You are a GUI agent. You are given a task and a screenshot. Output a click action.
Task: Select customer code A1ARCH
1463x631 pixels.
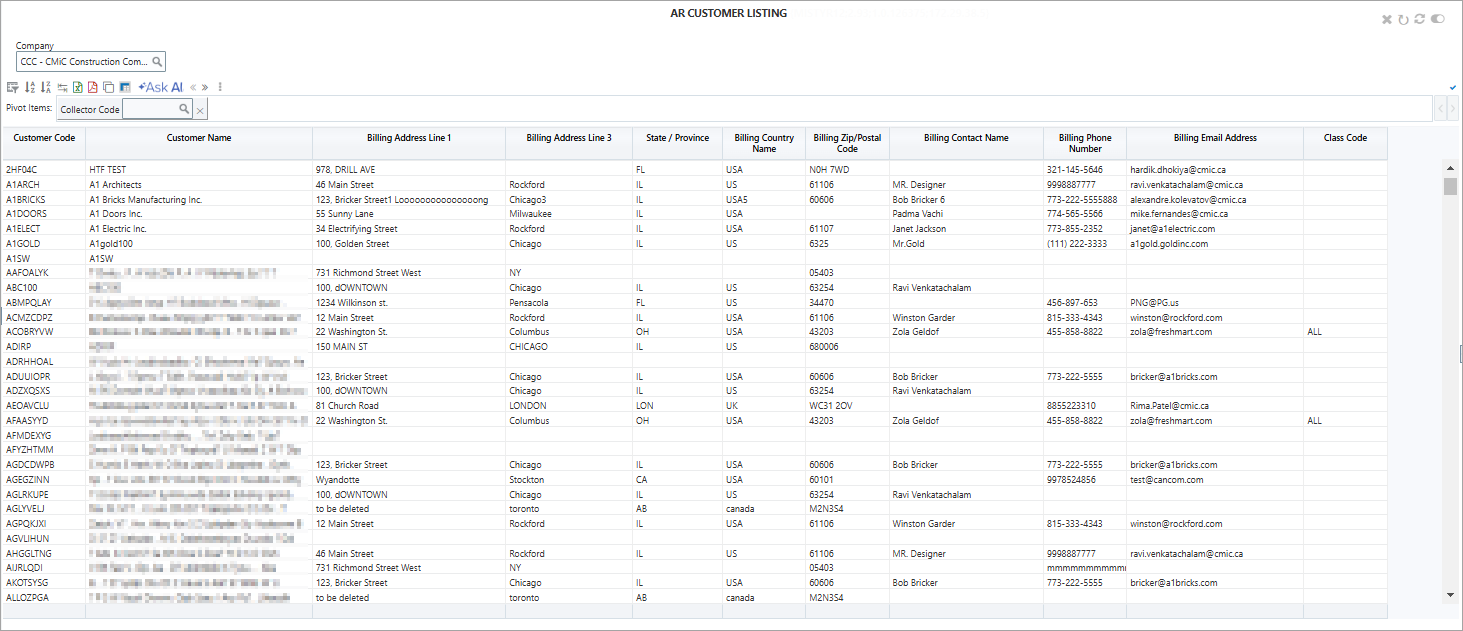(x=22, y=185)
